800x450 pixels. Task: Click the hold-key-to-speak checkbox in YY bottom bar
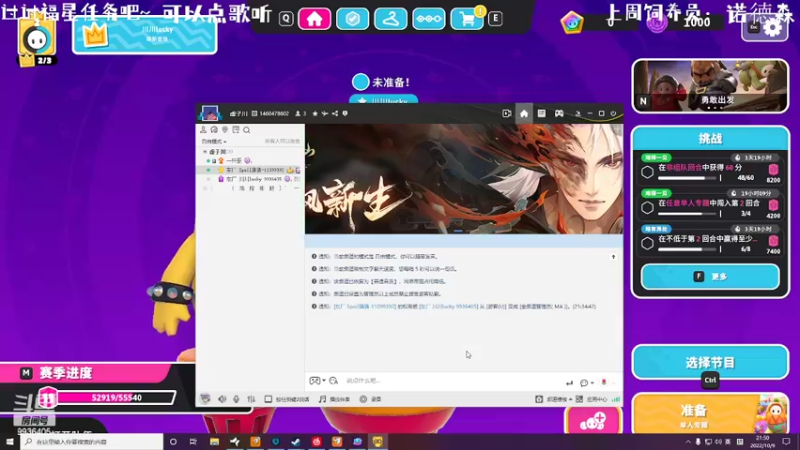tap(268, 399)
